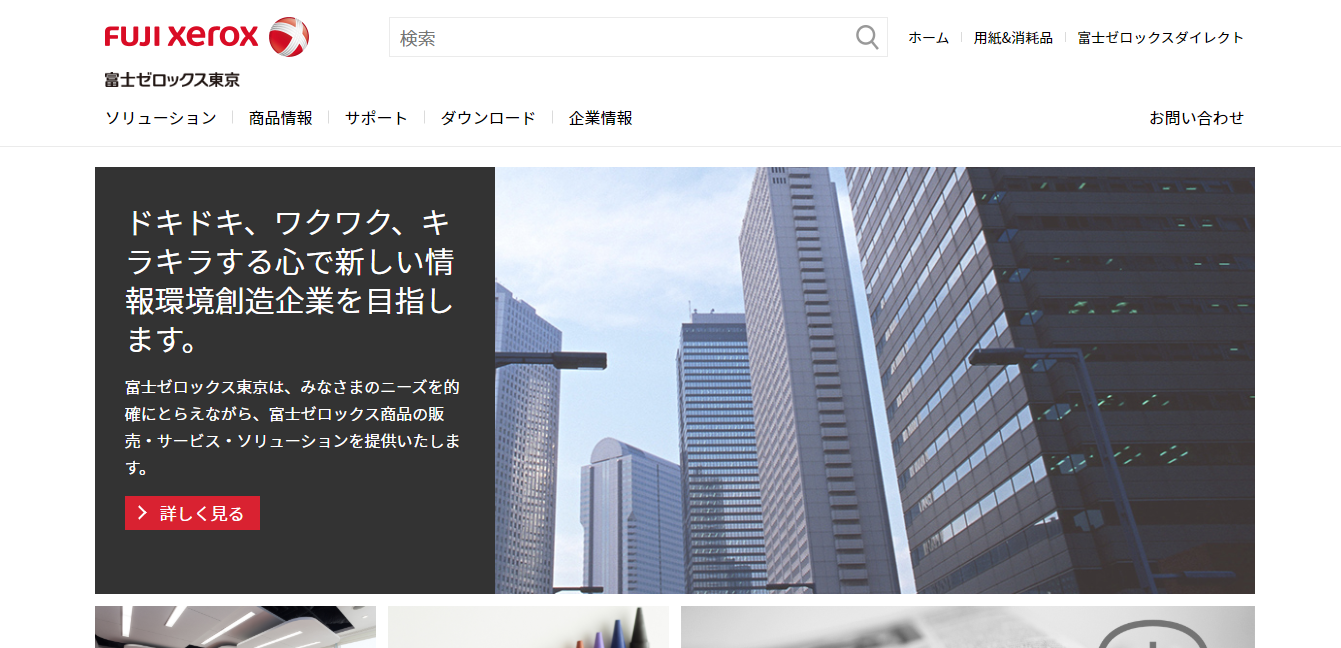This screenshot has width=1341, height=648.
Task: Click the skyscrapers hero banner image
Action: coord(875,380)
